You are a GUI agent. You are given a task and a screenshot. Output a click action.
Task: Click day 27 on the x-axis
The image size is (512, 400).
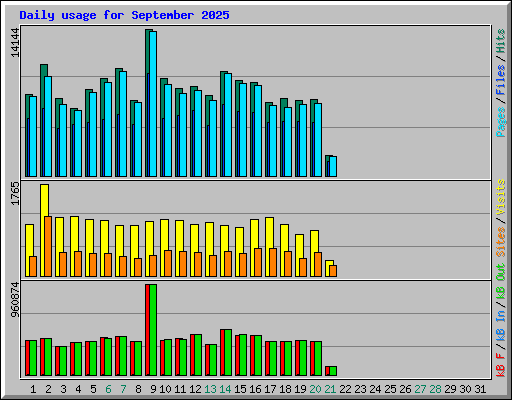[420, 389]
